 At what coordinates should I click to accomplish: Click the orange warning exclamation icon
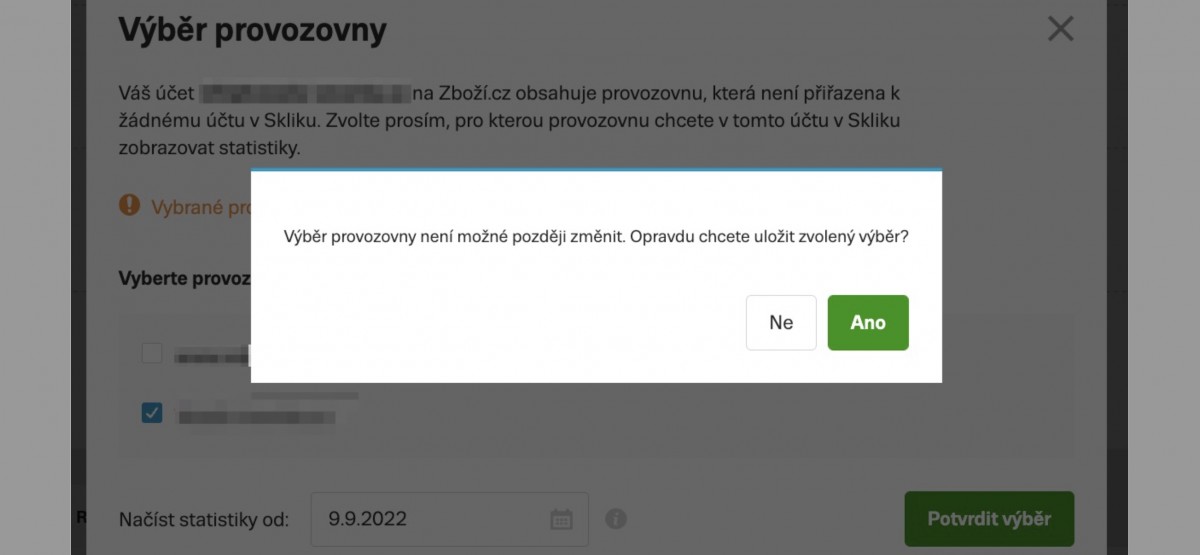[129, 206]
